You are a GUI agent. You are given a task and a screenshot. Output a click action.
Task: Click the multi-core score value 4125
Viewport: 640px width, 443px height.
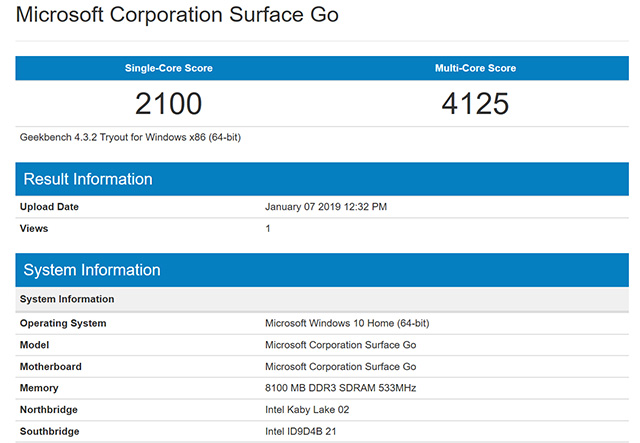tap(476, 104)
